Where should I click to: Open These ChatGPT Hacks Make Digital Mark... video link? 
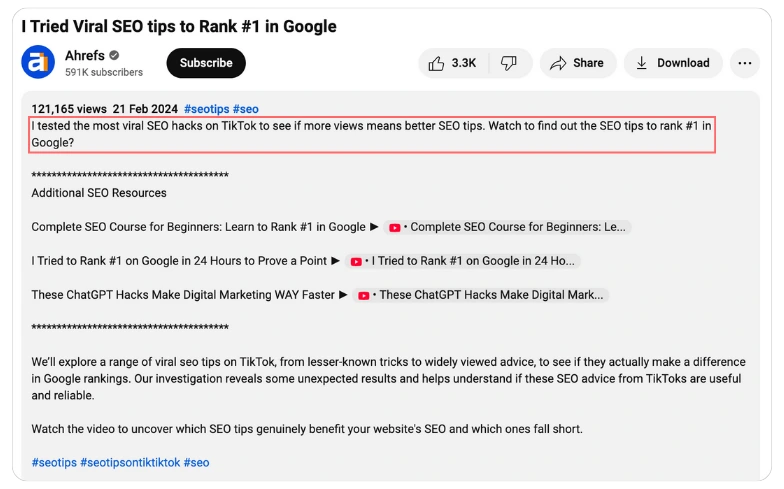pyautogui.click(x=480, y=295)
